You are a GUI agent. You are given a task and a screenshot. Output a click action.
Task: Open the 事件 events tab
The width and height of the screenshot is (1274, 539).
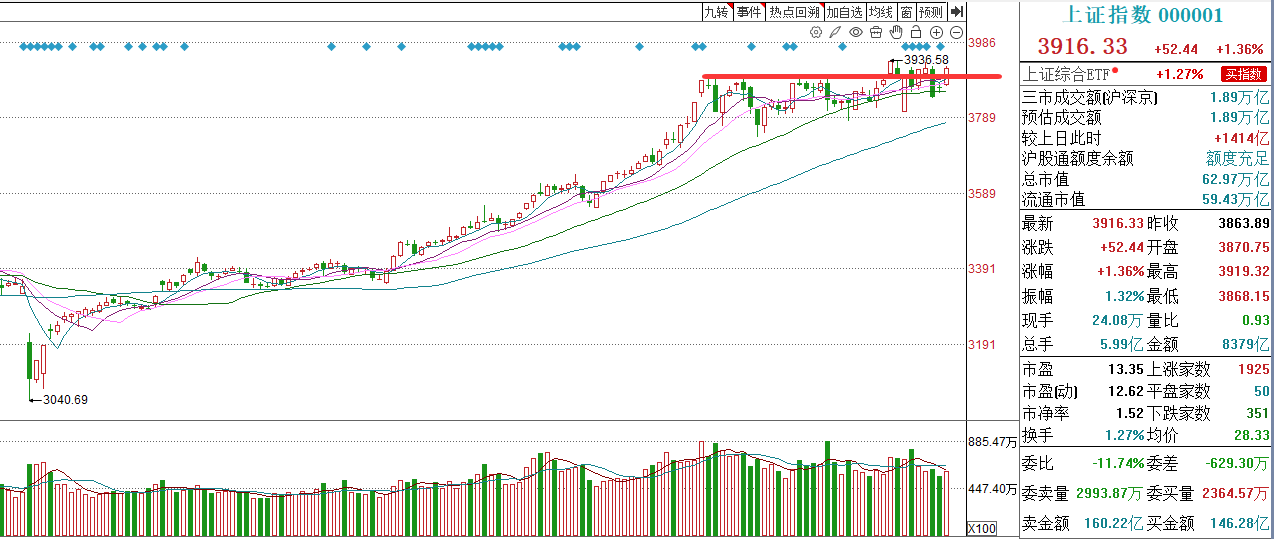point(749,12)
